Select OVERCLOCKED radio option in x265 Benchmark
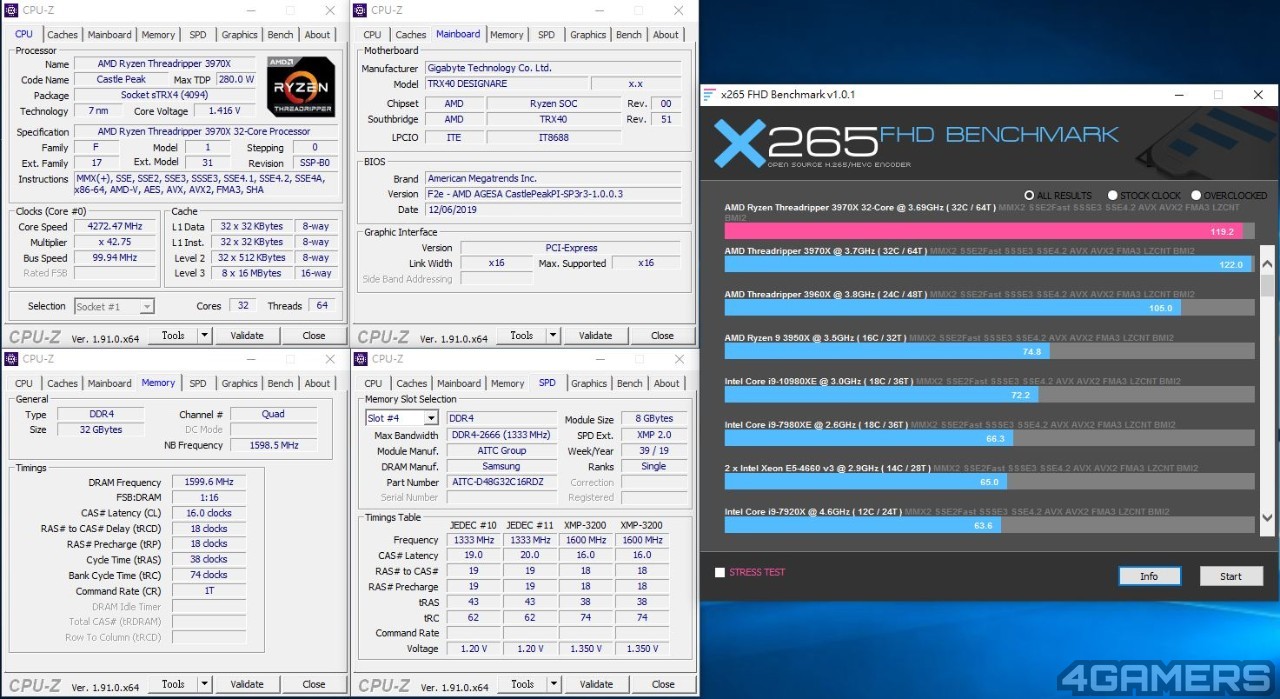The image size is (1280, 699). pos(1196,195)
